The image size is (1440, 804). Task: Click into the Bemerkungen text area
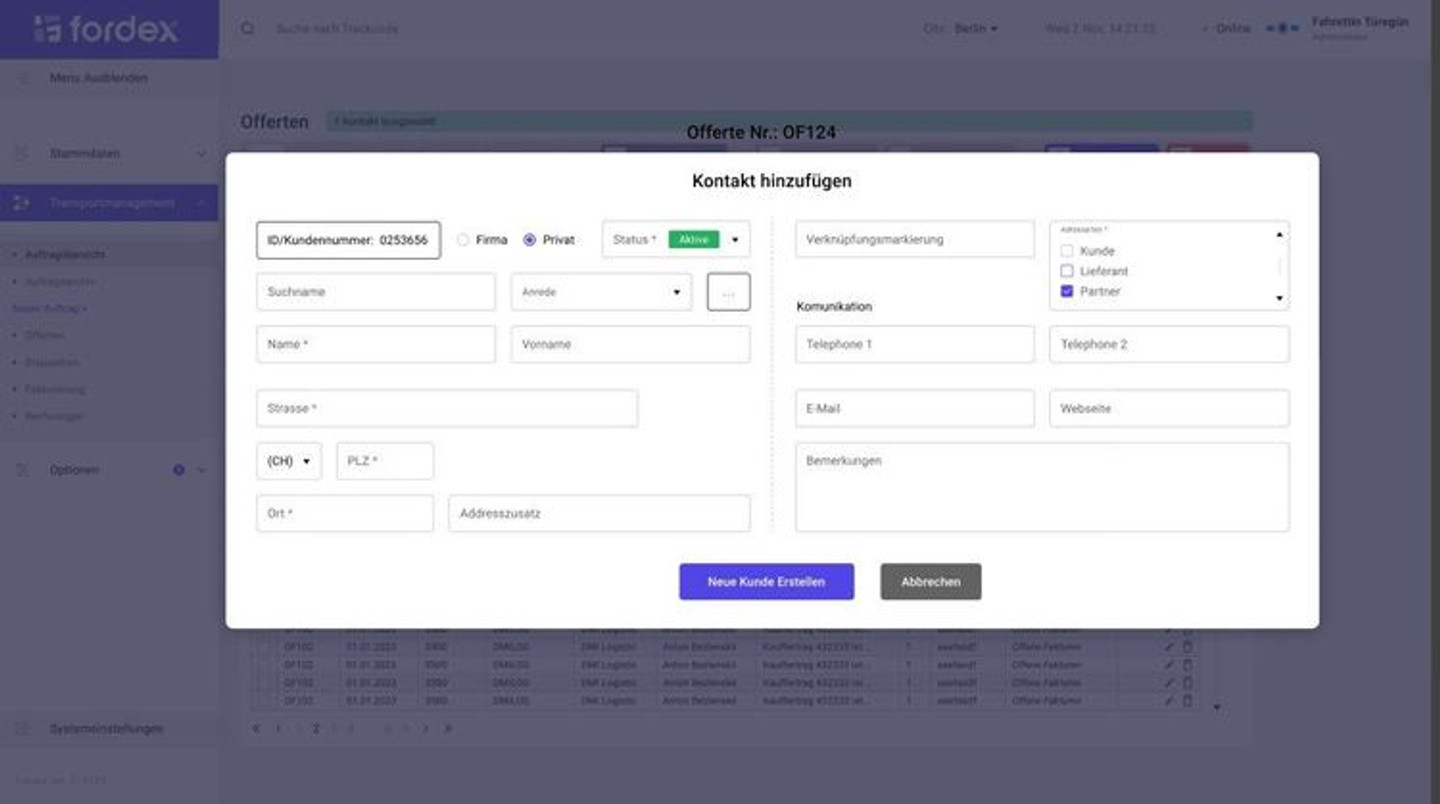(x=1041, y=488)
